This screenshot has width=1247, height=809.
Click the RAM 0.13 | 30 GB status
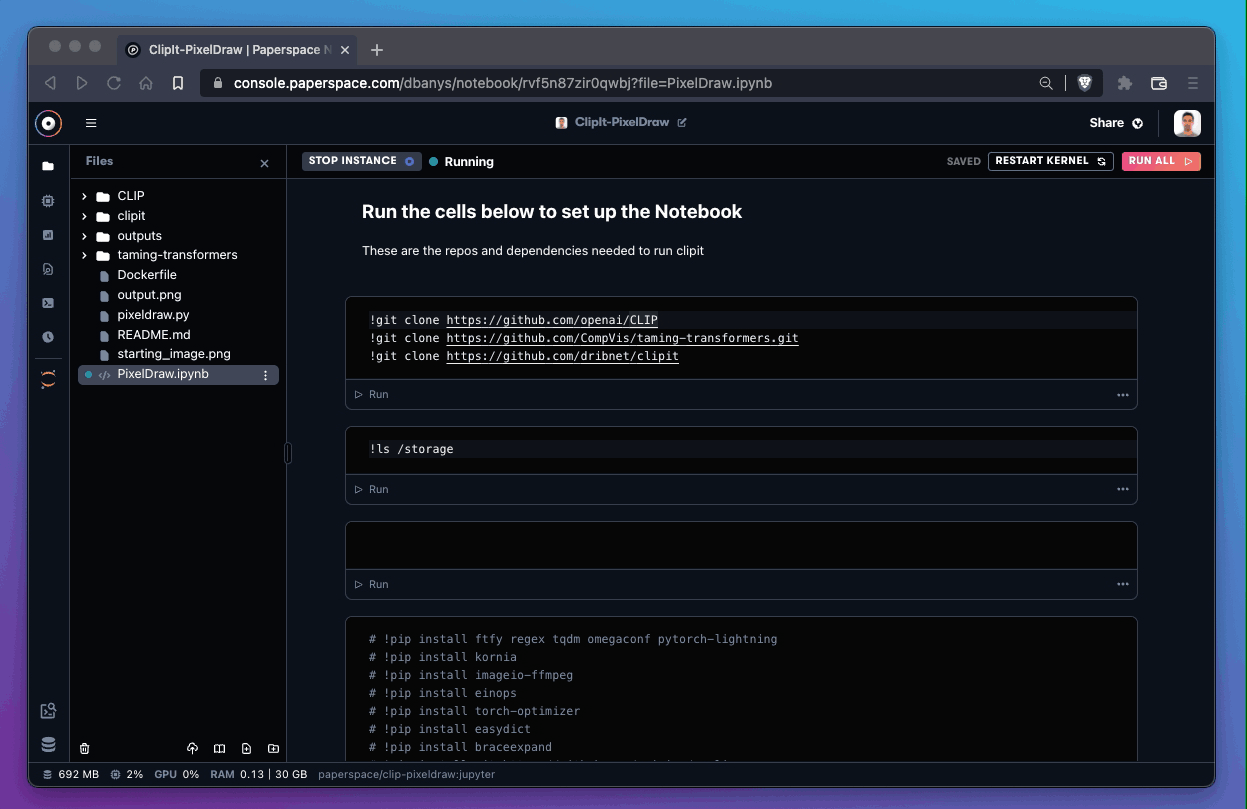coord(258,775)
